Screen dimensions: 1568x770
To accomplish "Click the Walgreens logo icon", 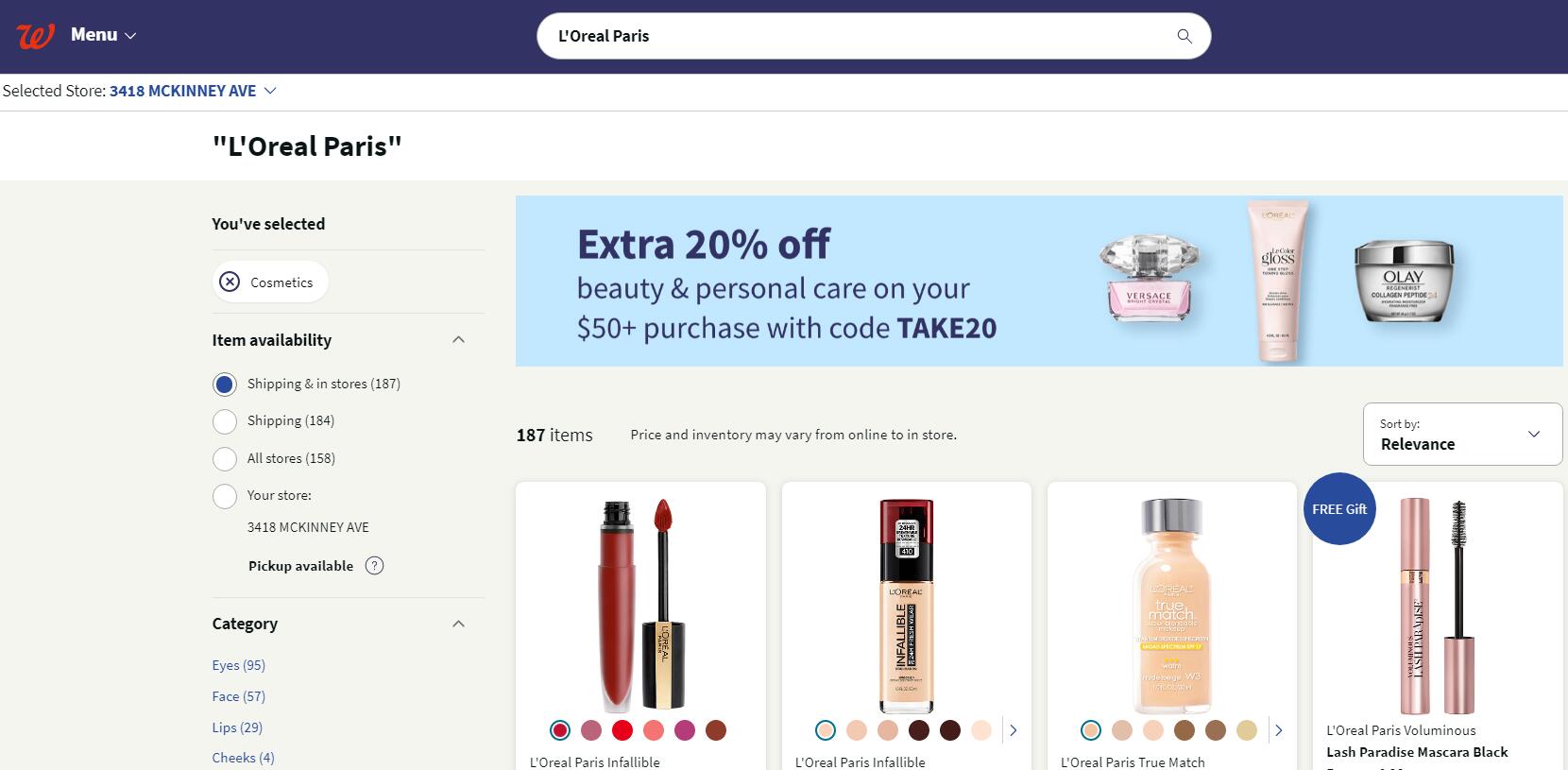I will coord(35,36).
